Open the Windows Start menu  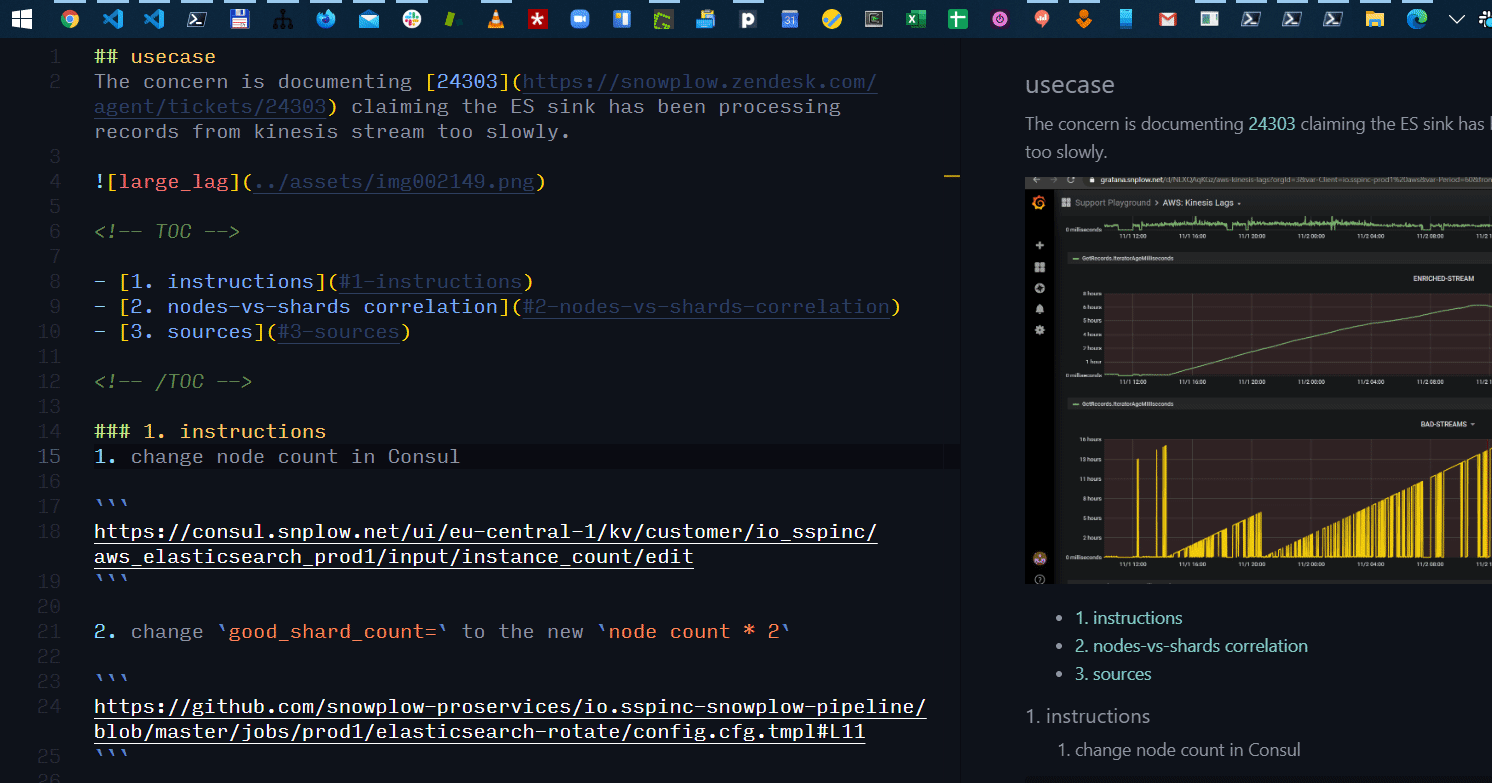click(20, 18)
